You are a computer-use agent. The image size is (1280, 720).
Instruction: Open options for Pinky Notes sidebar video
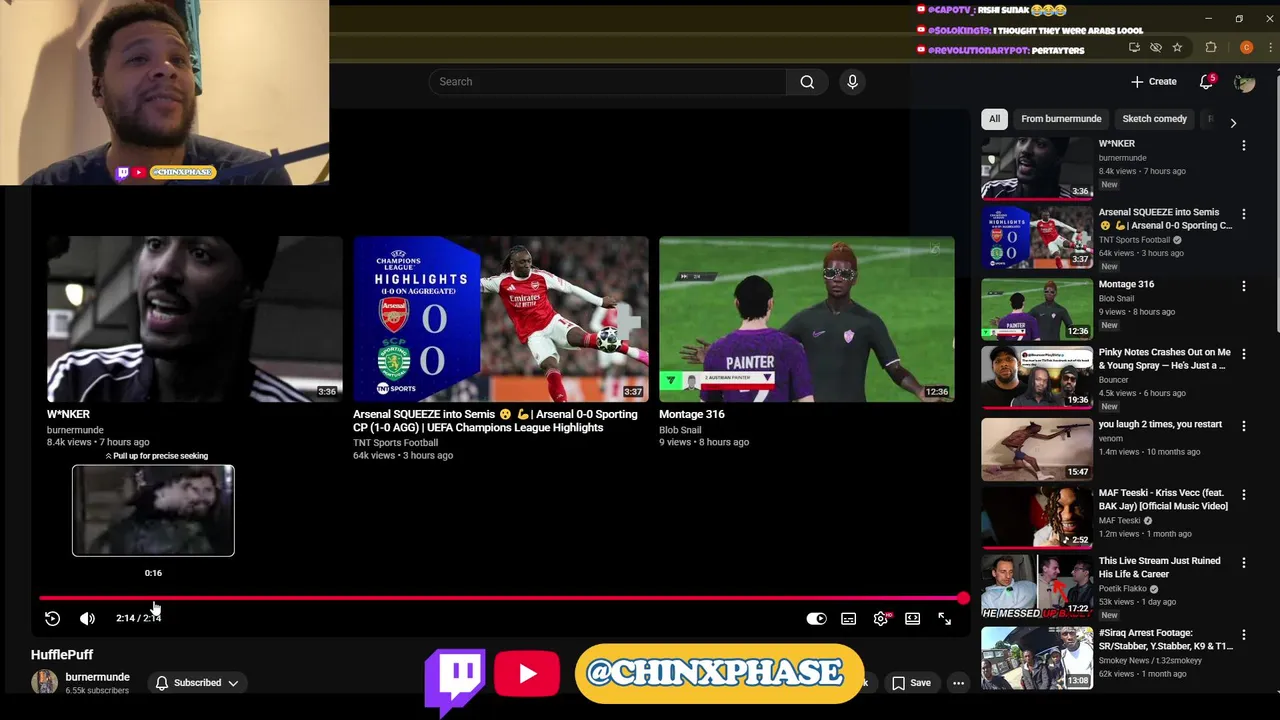pyautogui.click(x=1244, y=354)
